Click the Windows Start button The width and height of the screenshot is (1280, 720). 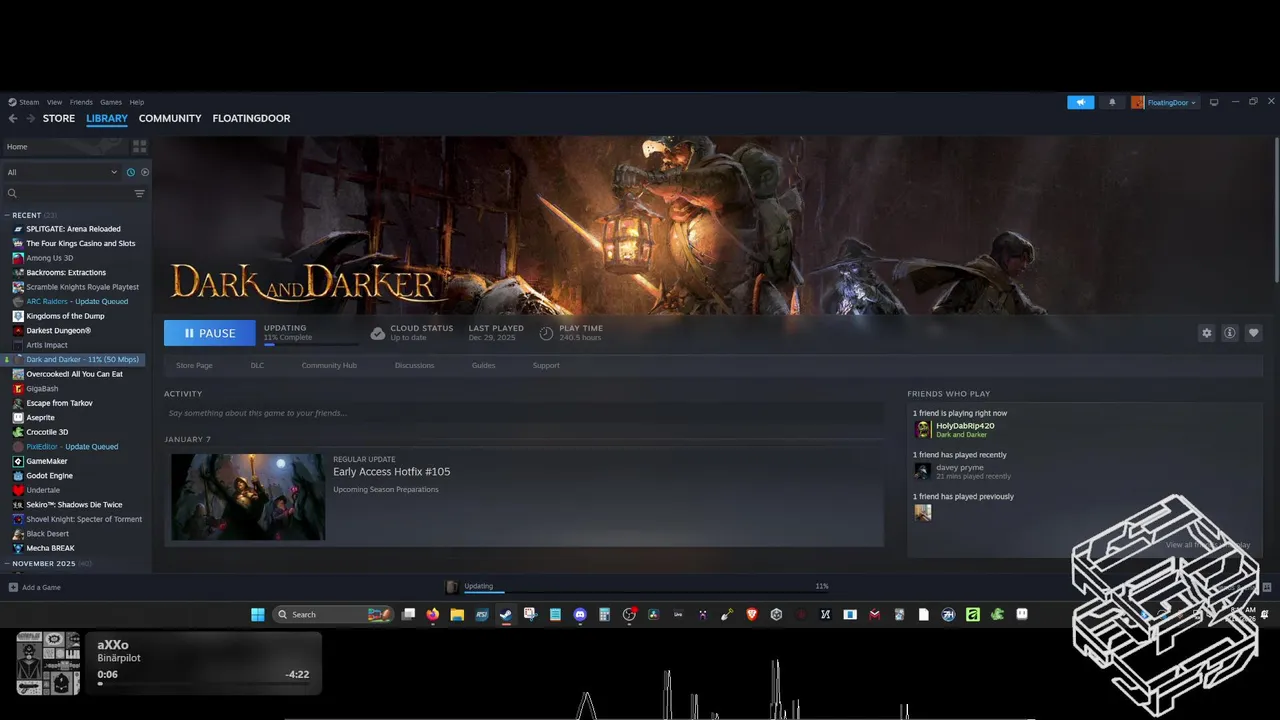[x=258, y=614]
